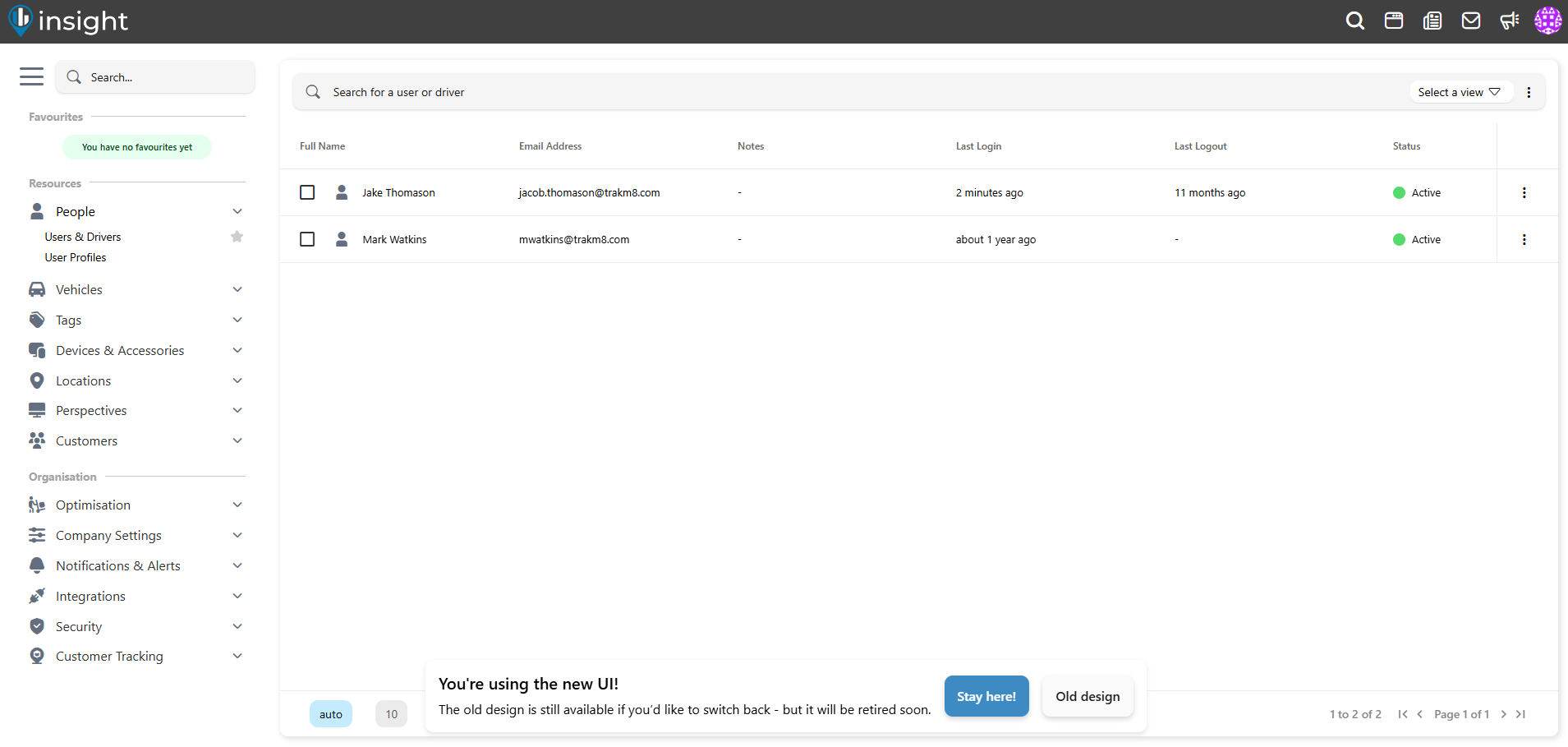Click the news document icon in header

[1432, 21]
